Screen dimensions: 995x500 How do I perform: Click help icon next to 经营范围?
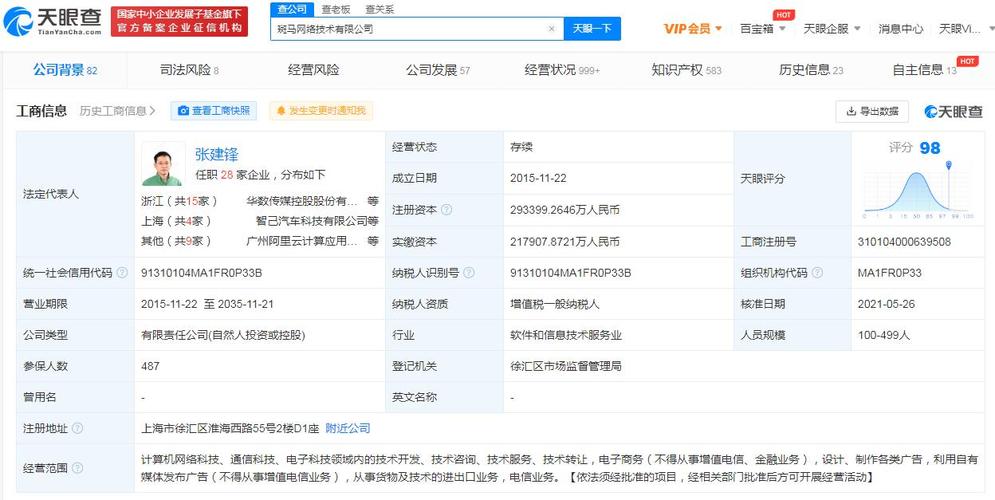point(77,468)
